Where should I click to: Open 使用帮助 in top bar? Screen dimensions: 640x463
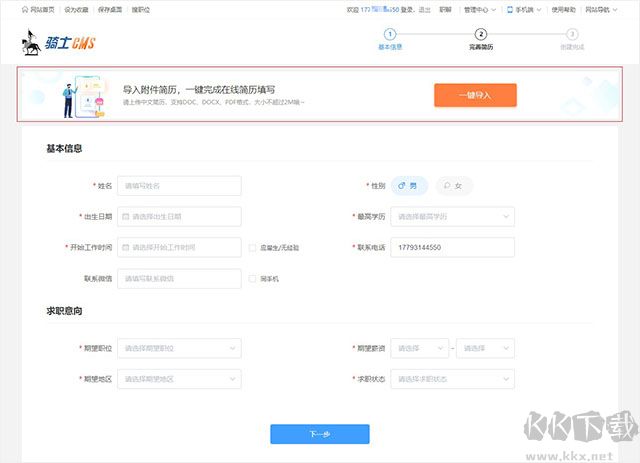tap(564, 9)
